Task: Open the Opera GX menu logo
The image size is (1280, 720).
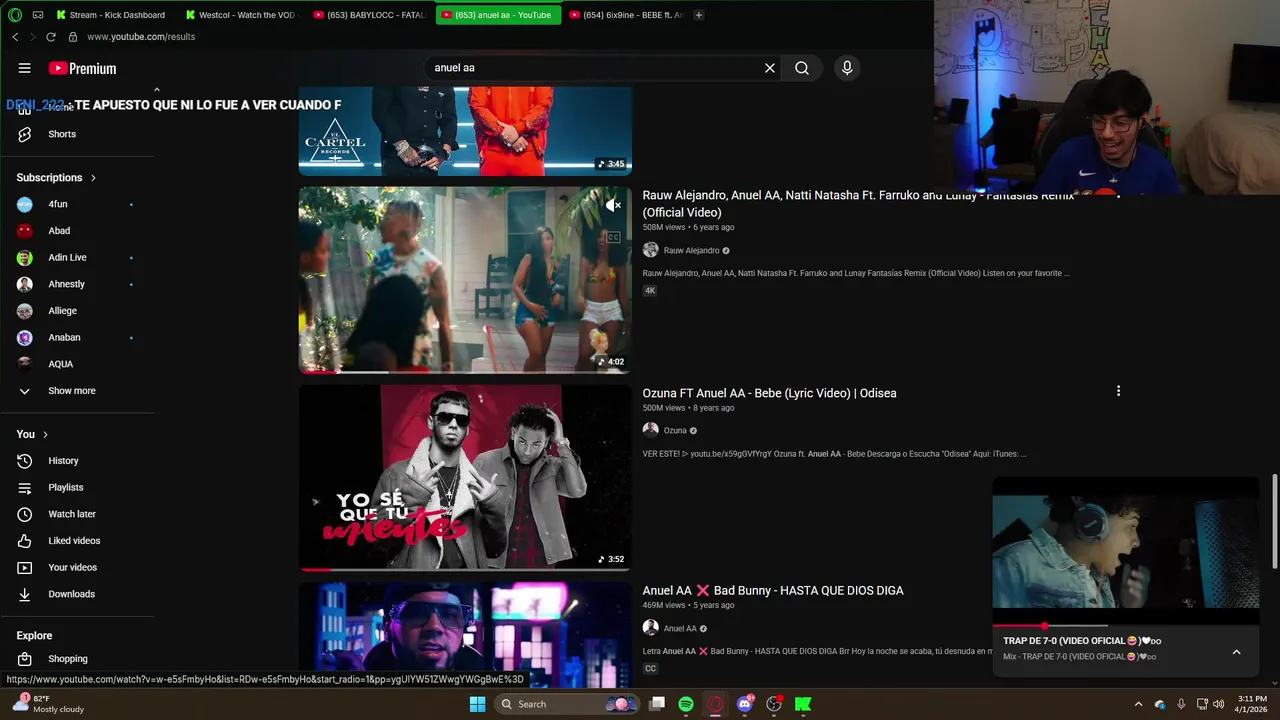Action: point(14,15)
